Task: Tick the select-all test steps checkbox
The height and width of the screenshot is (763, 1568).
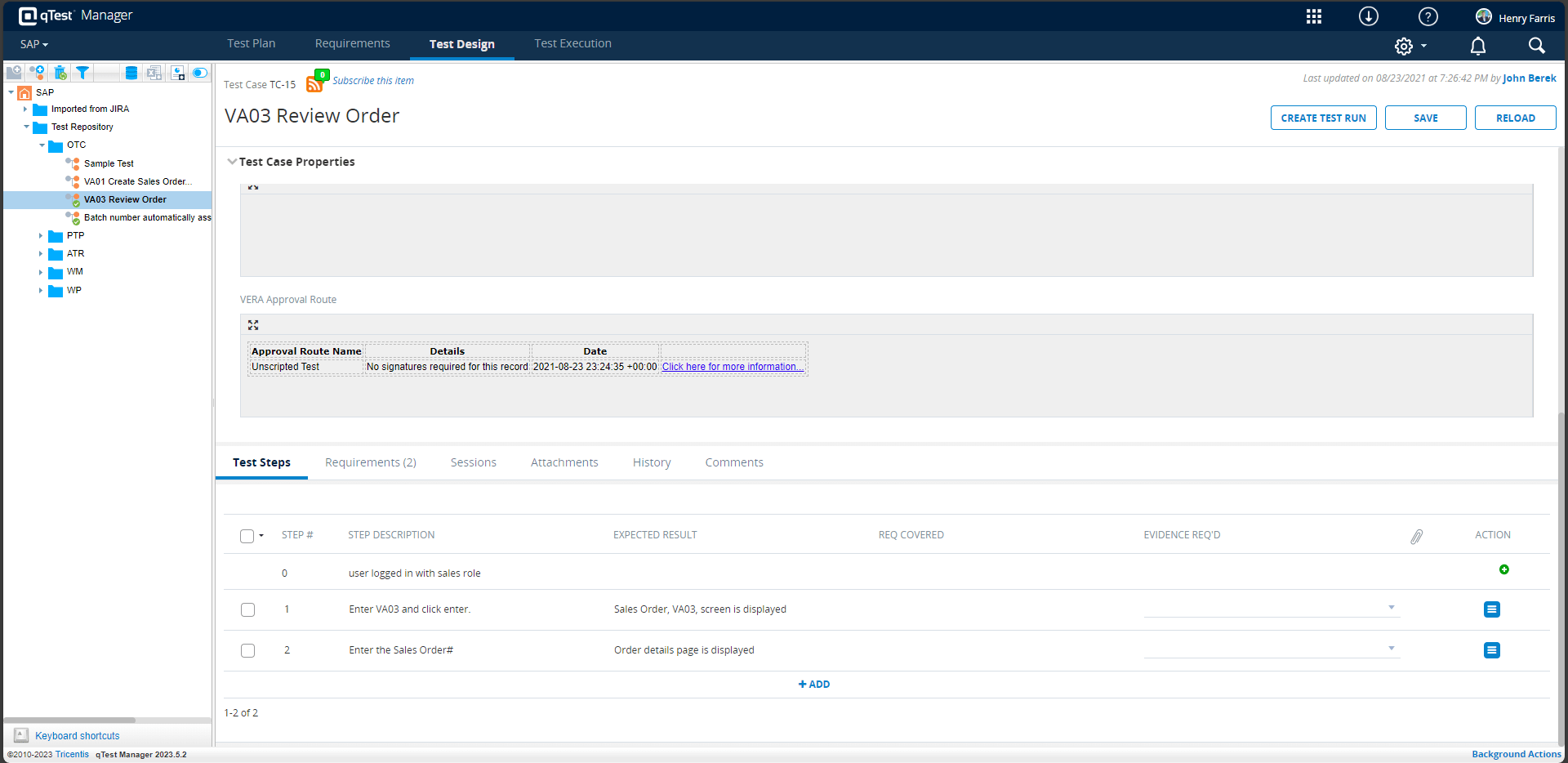Action: (x=247, y=536)
